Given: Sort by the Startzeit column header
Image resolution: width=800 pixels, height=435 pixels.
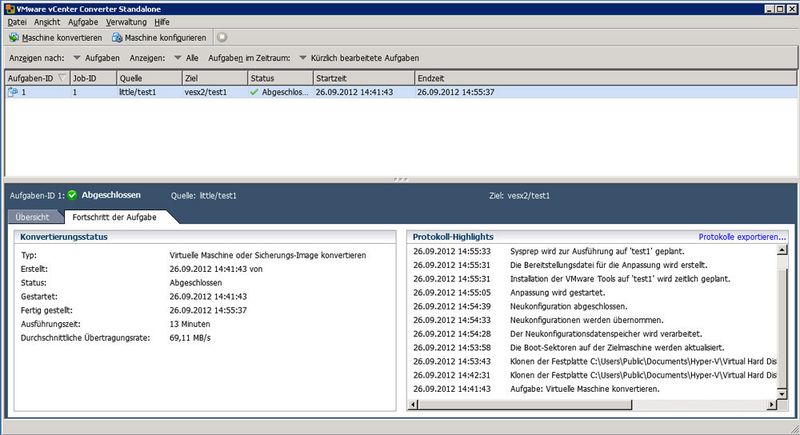Looking at the screenshot, I should click(364, 78).
